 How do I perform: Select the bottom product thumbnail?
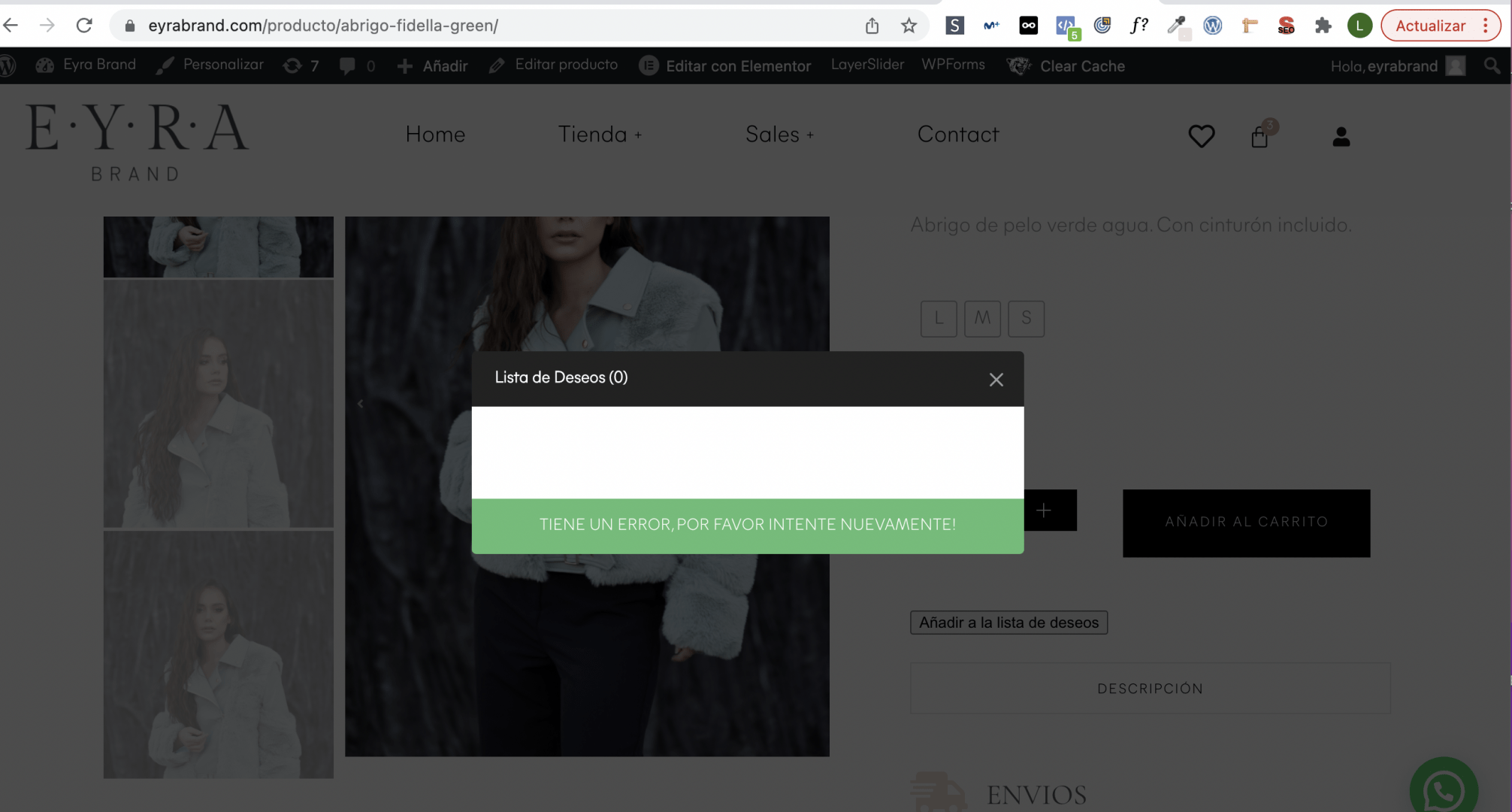pos(218,655)
